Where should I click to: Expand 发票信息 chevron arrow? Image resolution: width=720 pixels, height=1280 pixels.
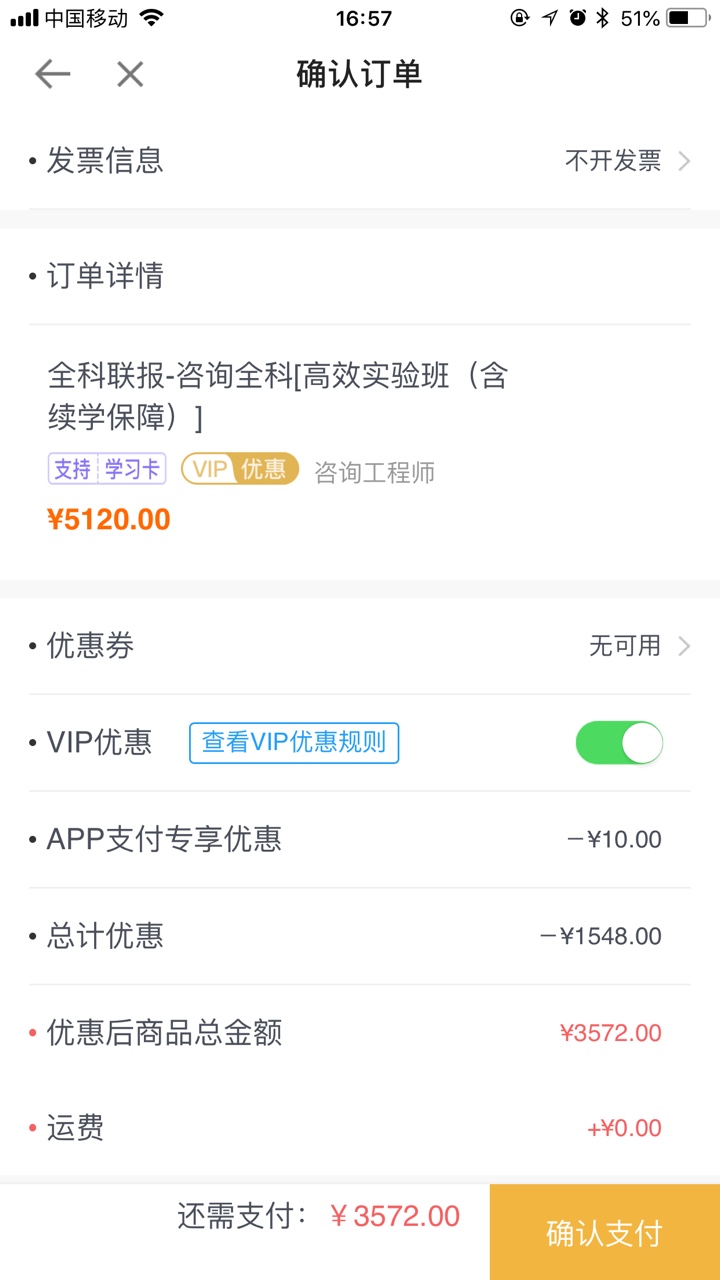pyautogui.click(x=684, y=161)
